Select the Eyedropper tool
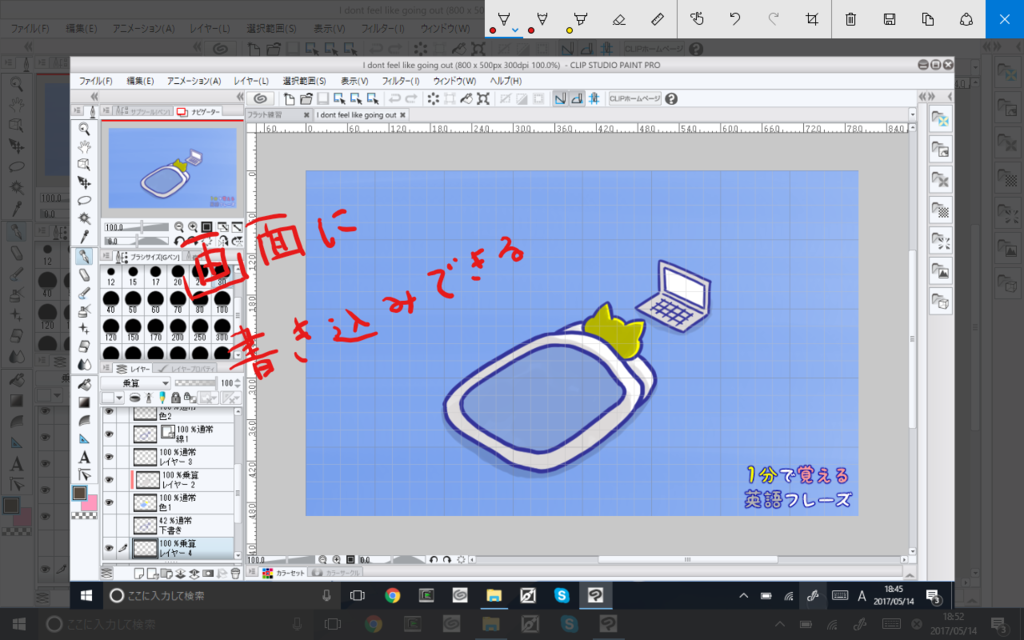The width and height of the screenshot is (1024, 640). tap(84, 236)
